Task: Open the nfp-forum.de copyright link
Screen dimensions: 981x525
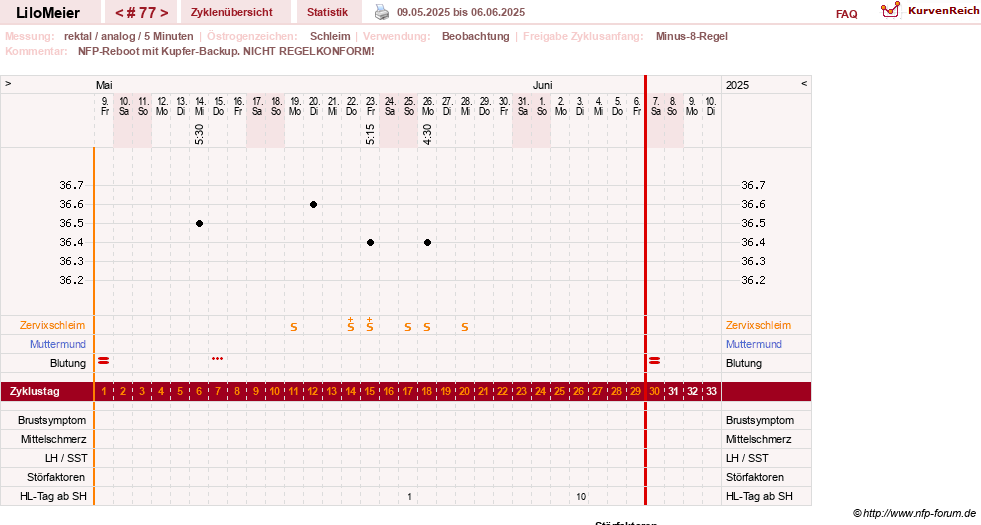Action: [914, 514]
